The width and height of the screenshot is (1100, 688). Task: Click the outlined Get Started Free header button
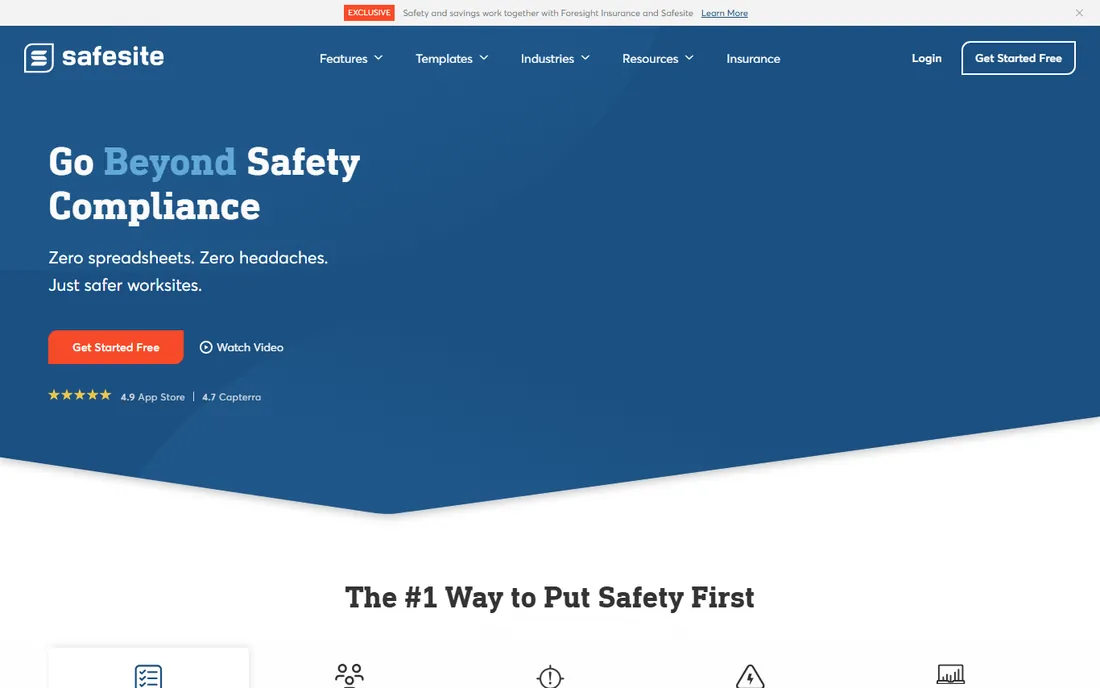(1018, 58)
